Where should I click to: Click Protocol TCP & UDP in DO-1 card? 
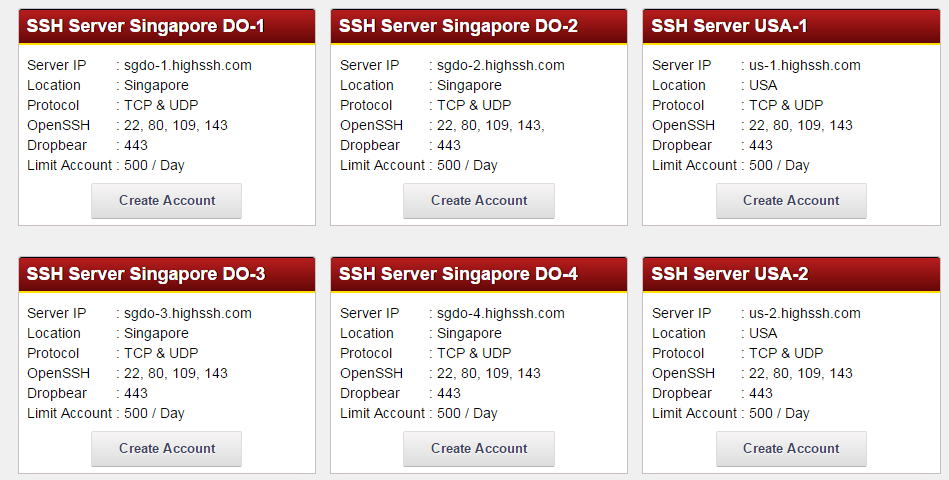pos(161,105)
